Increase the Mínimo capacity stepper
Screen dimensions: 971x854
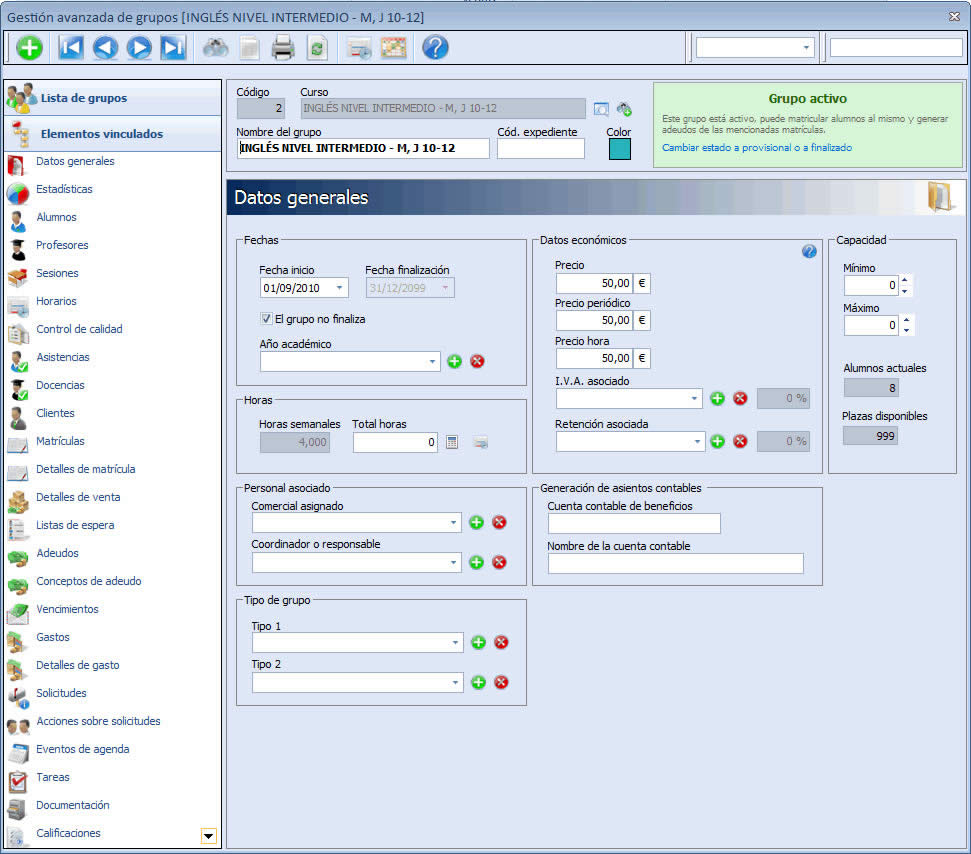905,280
